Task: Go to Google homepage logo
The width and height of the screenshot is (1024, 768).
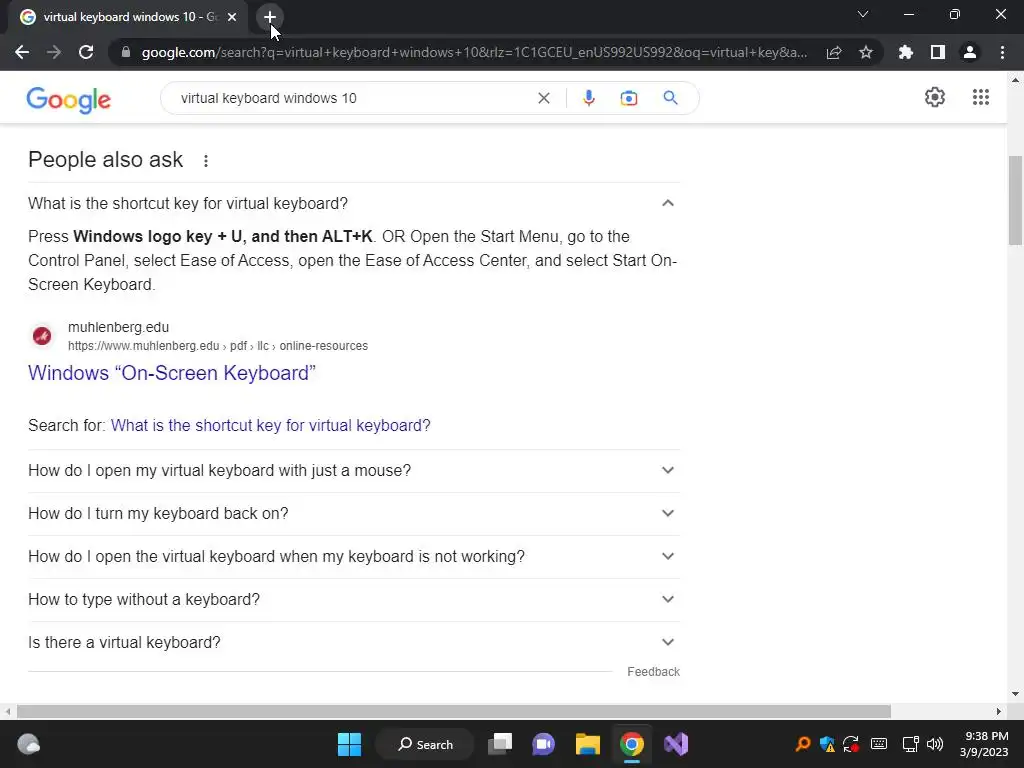Action: pyautogui.click(x=69, y=99)
